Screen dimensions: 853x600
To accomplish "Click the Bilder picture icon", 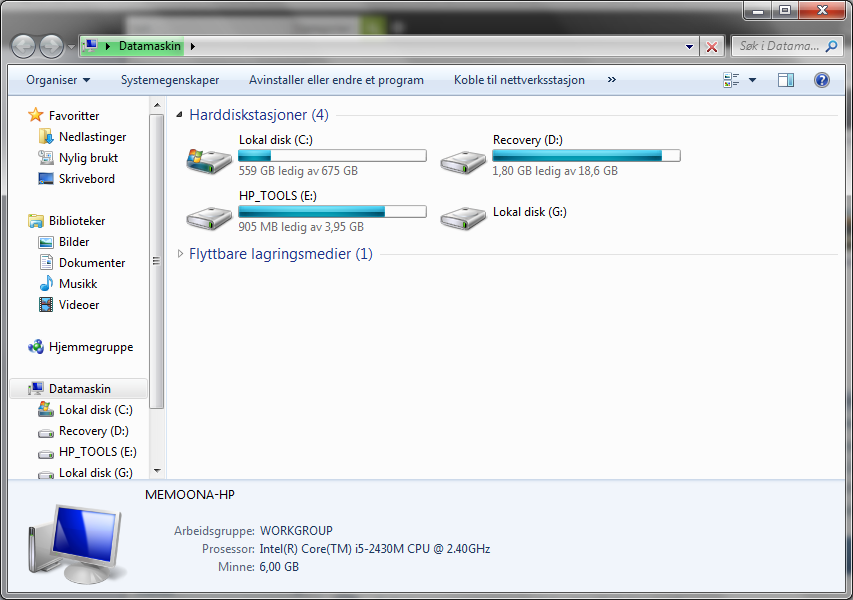I will click(46, 242).
